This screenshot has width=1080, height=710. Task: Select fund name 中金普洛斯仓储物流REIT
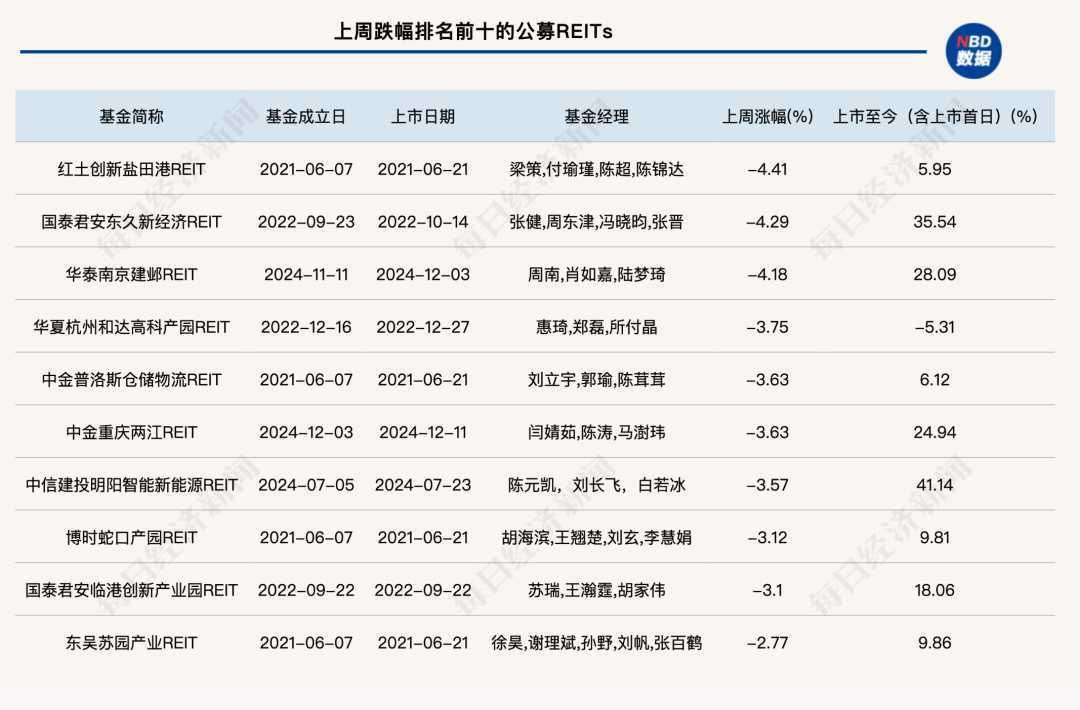pyautogui.click(x=131, y=379)
